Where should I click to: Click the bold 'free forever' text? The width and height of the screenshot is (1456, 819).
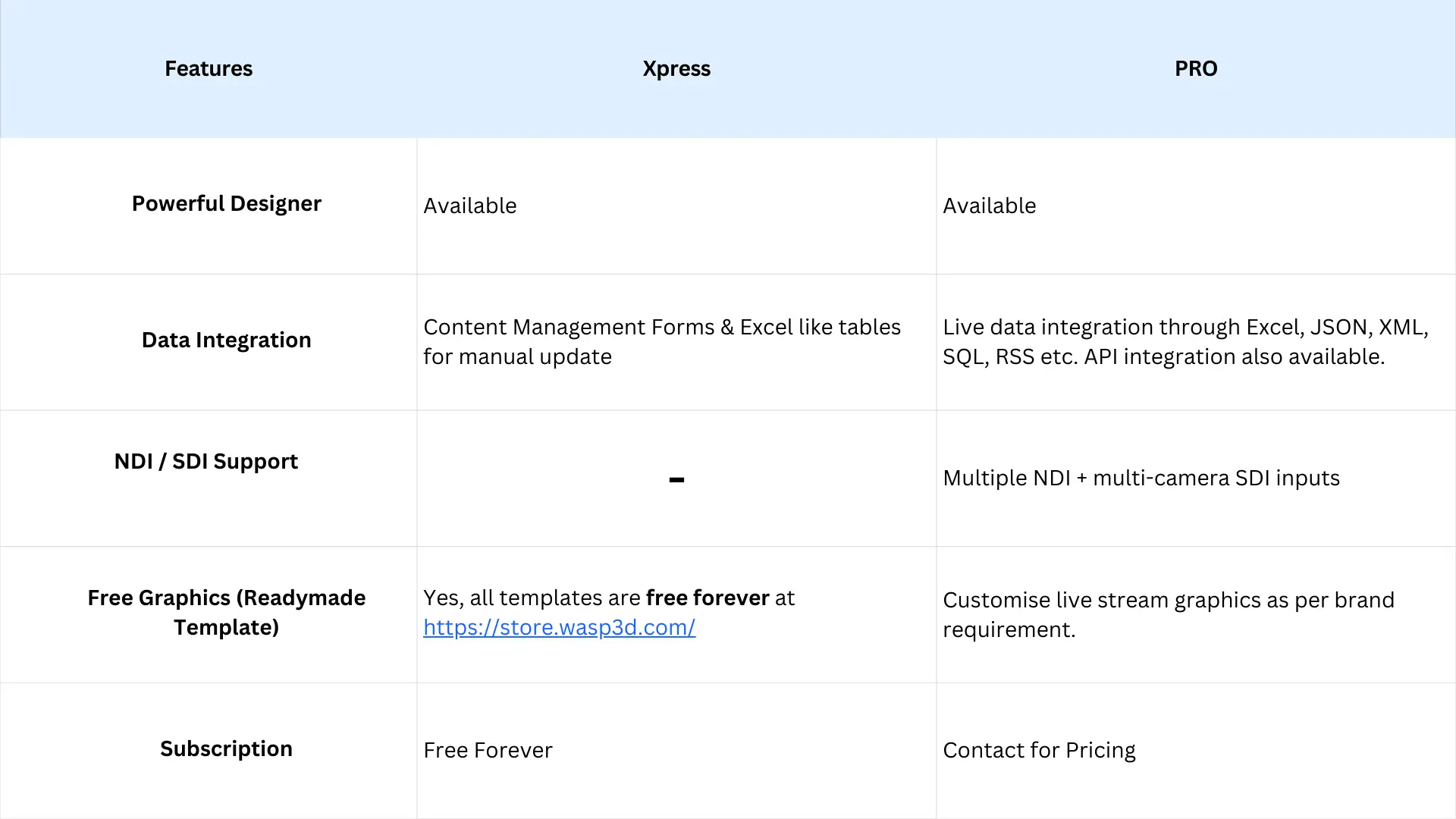[x=707, y=598]
